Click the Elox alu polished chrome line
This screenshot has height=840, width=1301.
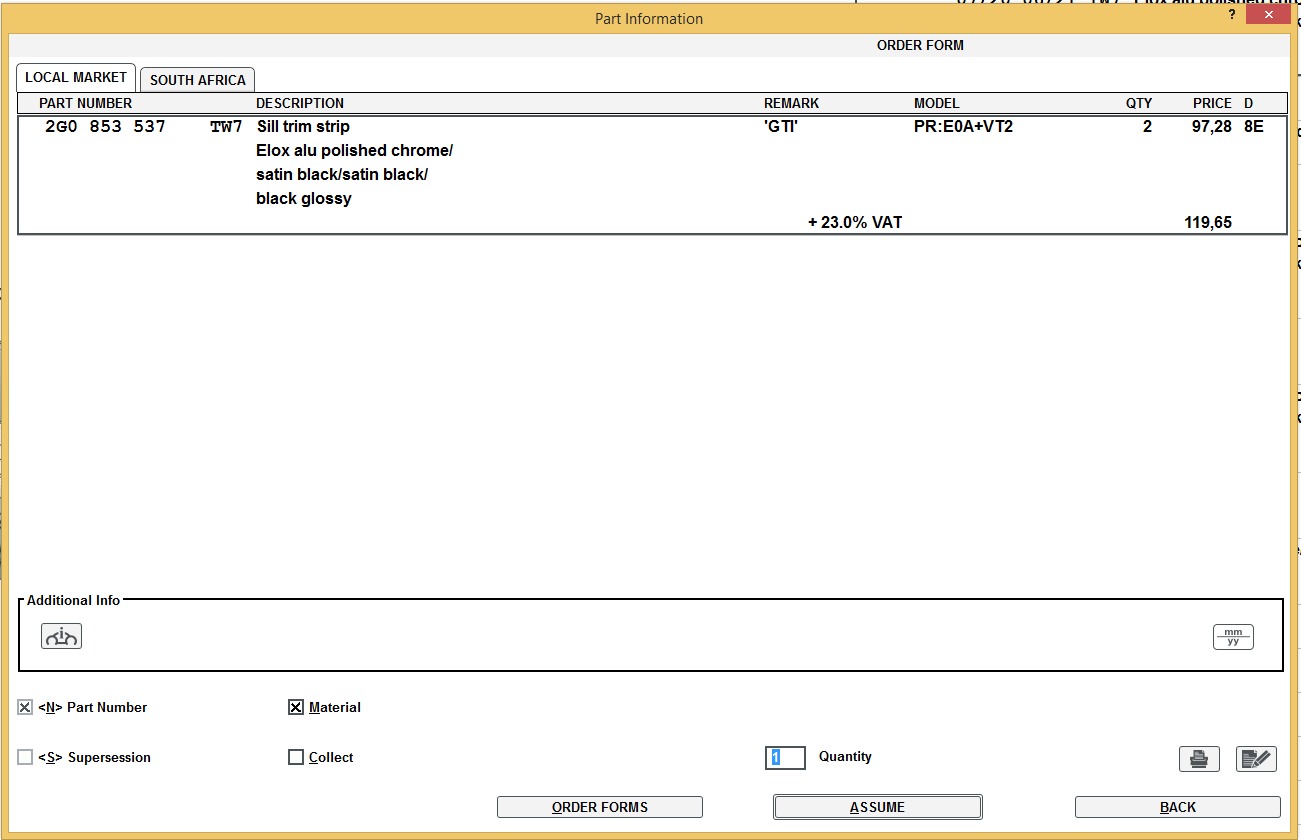(x=355, y=151)
